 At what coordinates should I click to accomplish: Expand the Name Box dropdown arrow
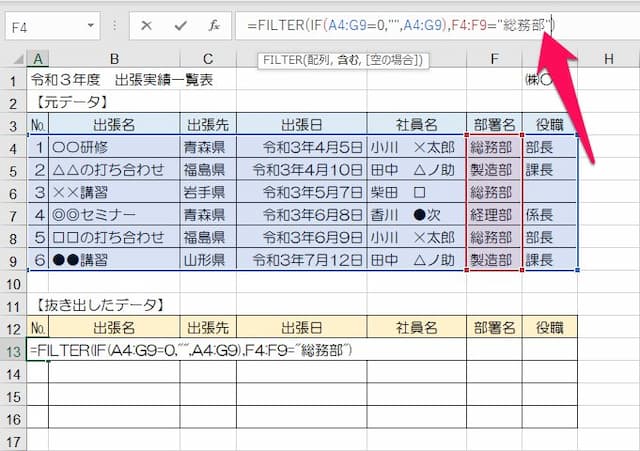[91, 26]
